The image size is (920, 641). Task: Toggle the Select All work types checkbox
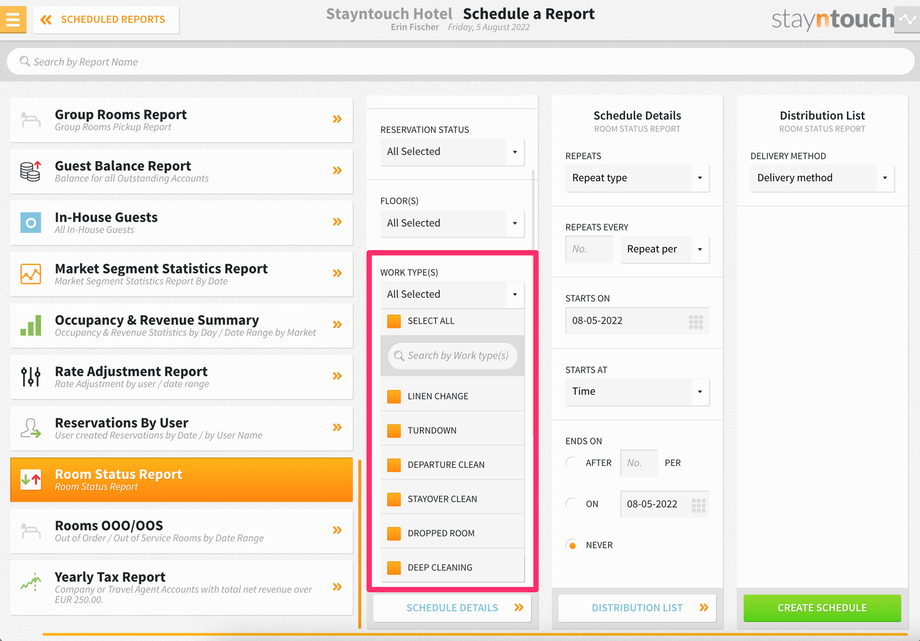coord(394,321)
